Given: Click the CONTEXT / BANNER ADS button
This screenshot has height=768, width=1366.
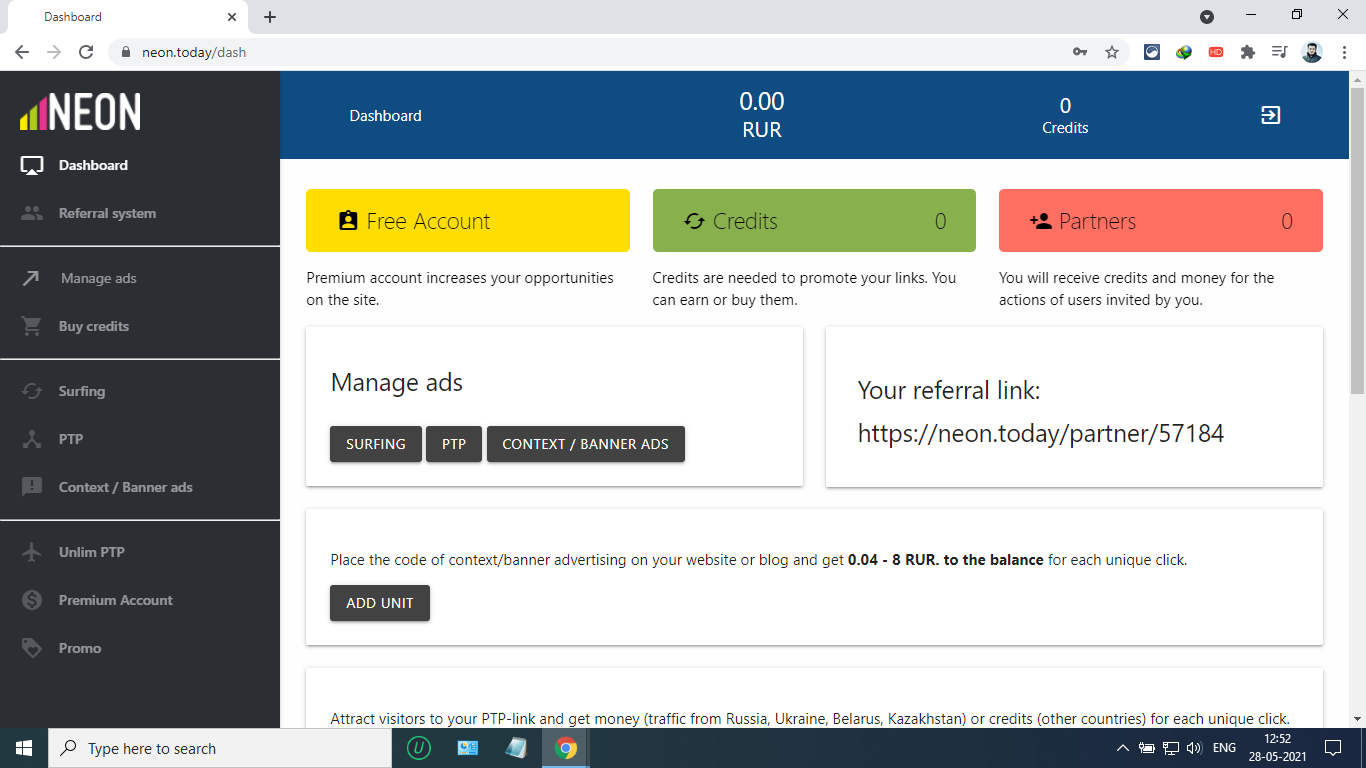Looking at the screenshot, I should [x=586, y=444].
